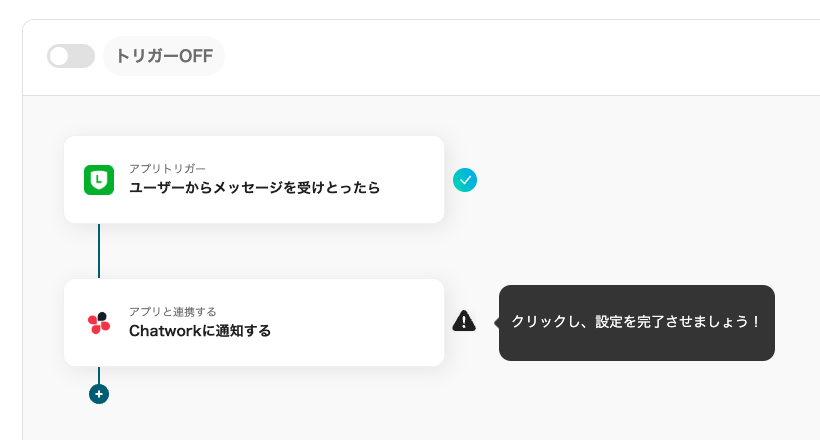
Task: Open the ユーザーからメッセージを受けとったら trigger step
Action: pos(254,187)
